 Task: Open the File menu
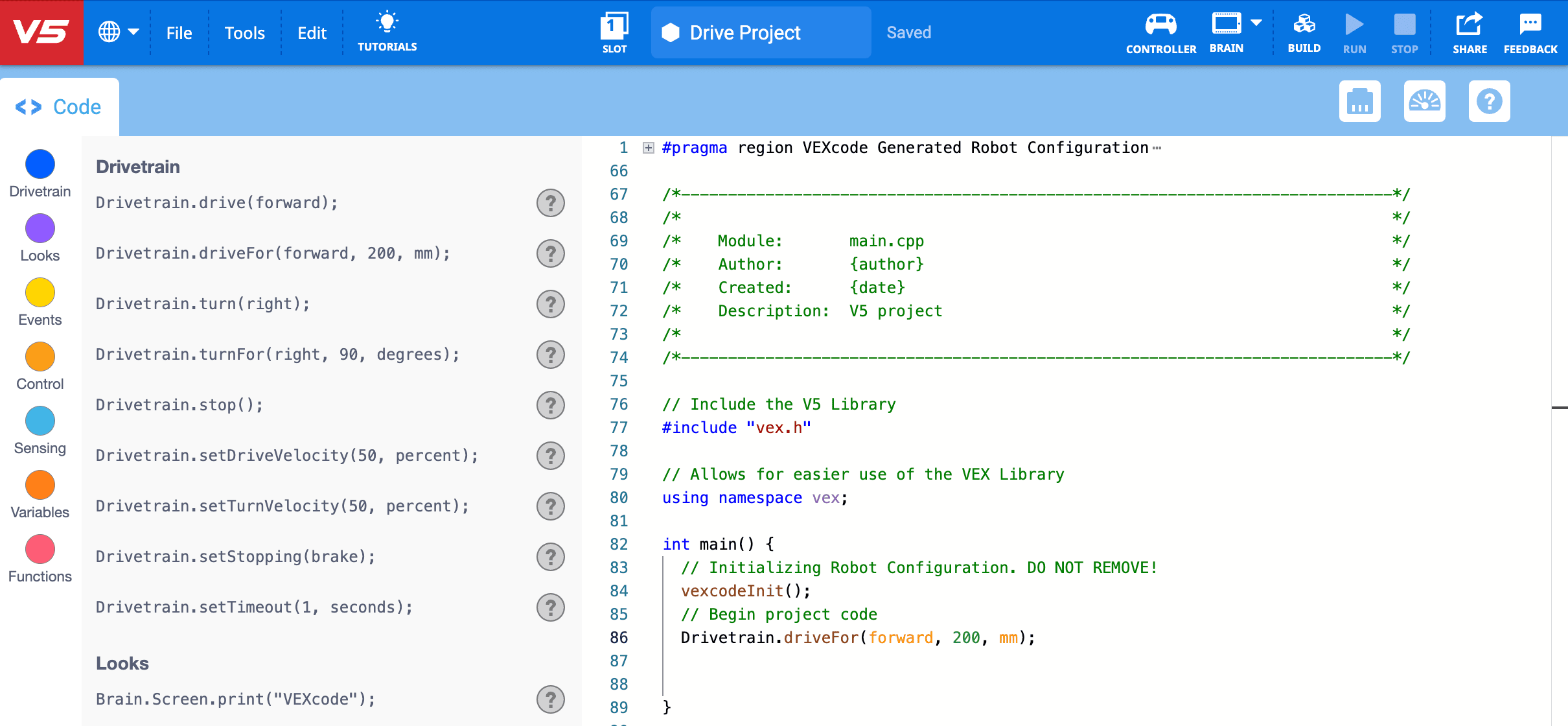point(179,32)
